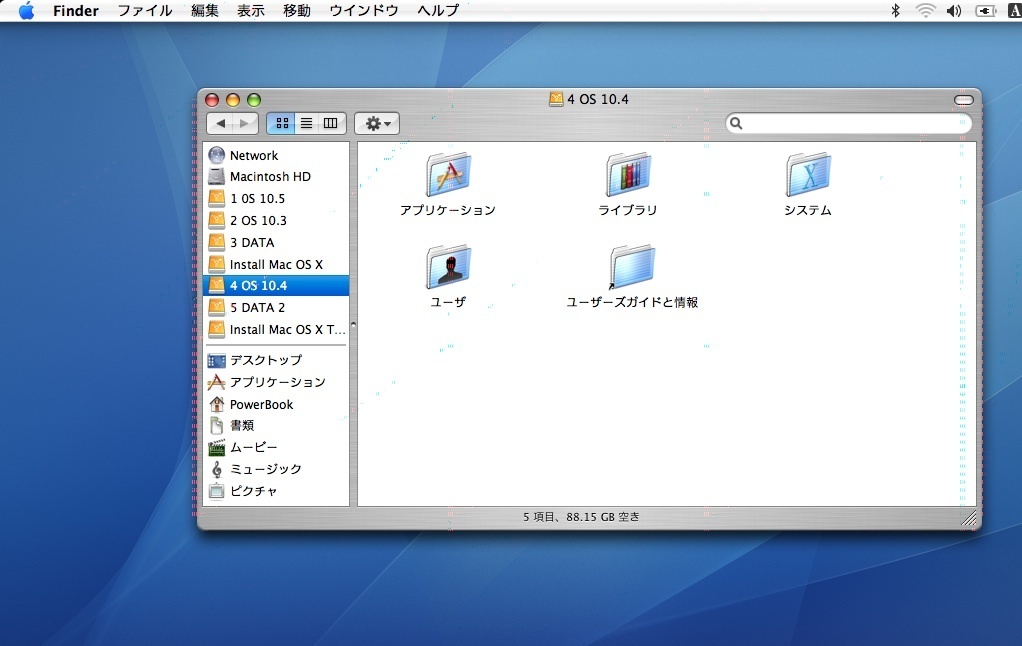Click the window title folder proxy icon
1022x646 pixels.
pos(556,99)
